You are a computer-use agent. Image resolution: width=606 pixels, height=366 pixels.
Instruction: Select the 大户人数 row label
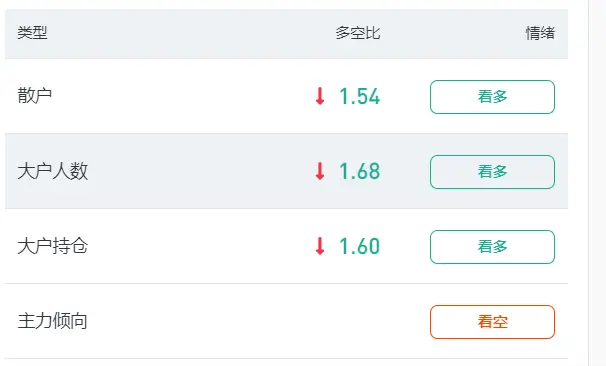coord(53,171)
